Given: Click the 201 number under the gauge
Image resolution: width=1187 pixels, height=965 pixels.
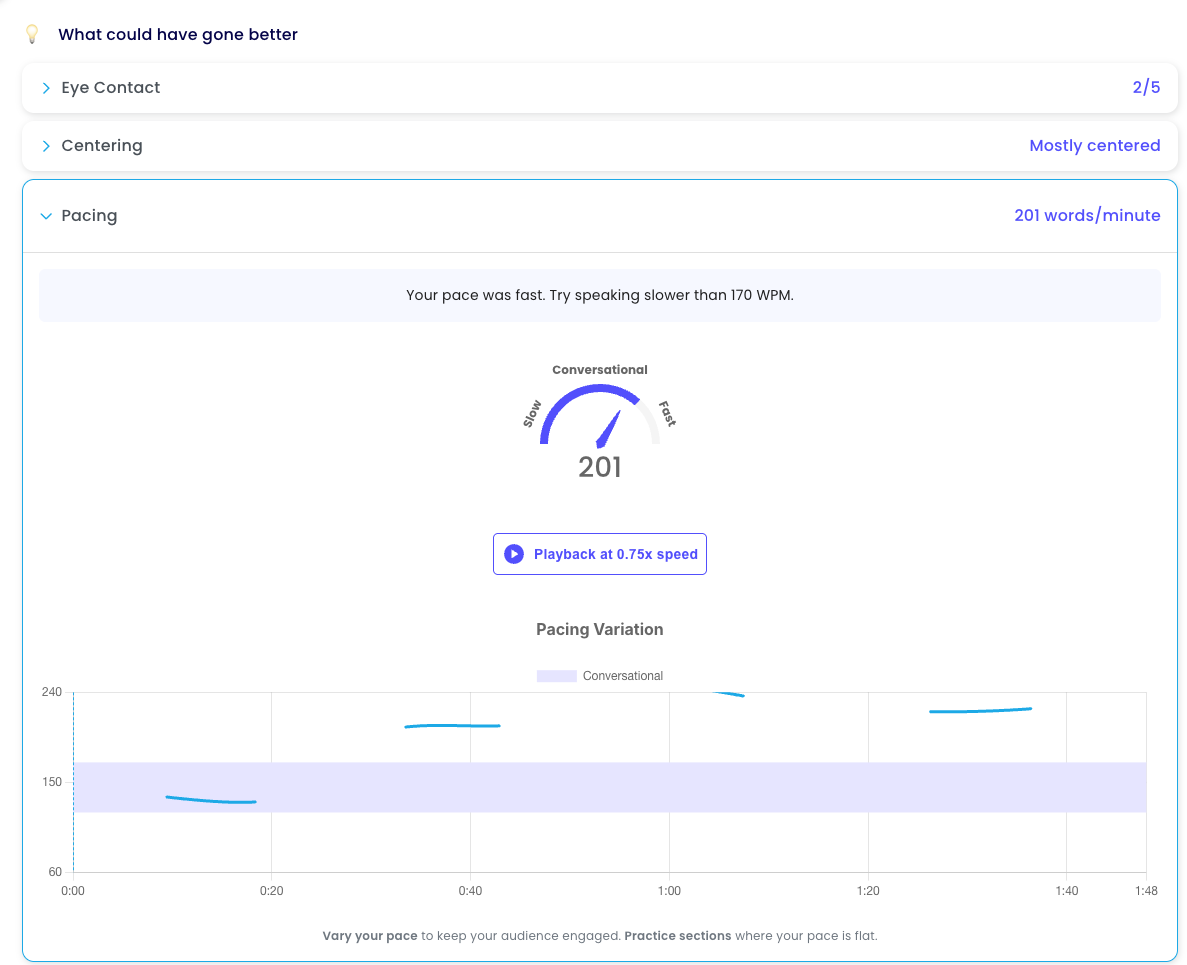Looking at the screenshot, I should pyautogui.click(x=600, y=467).
